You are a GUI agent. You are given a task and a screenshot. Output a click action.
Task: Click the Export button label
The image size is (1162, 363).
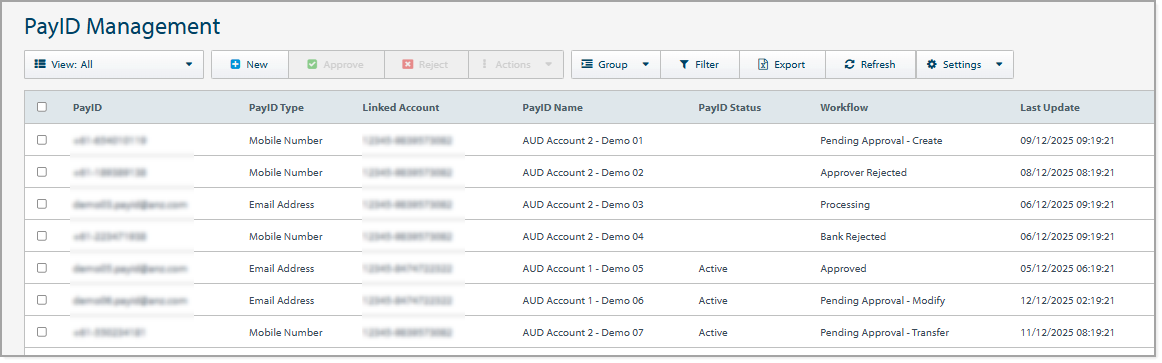click(x=790, y=64)
